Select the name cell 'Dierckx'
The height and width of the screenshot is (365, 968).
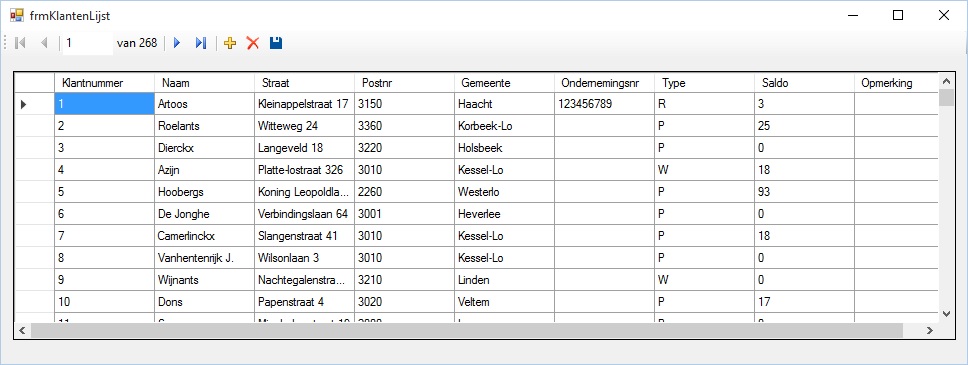204,148
